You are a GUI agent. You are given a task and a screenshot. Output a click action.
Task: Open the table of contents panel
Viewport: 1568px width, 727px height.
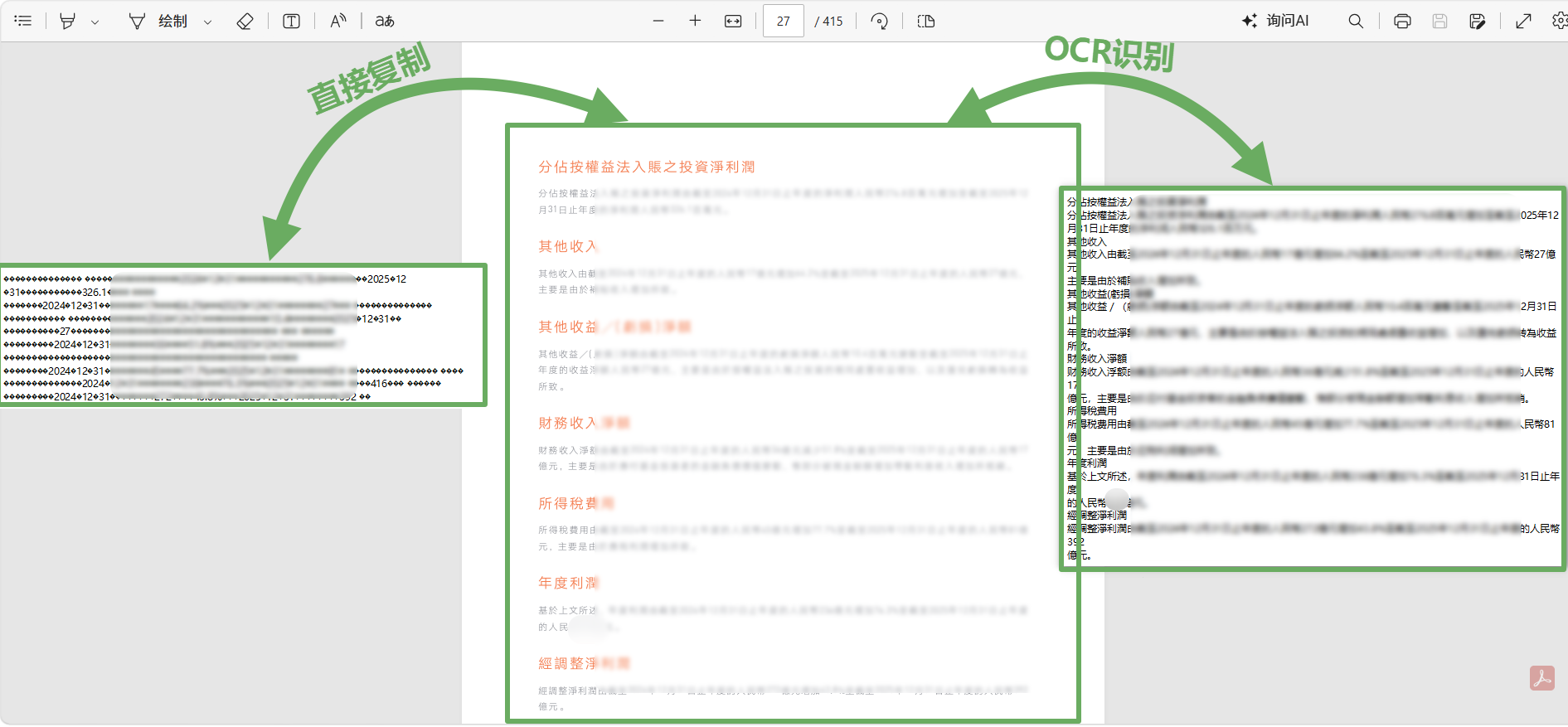click(23, 21)
